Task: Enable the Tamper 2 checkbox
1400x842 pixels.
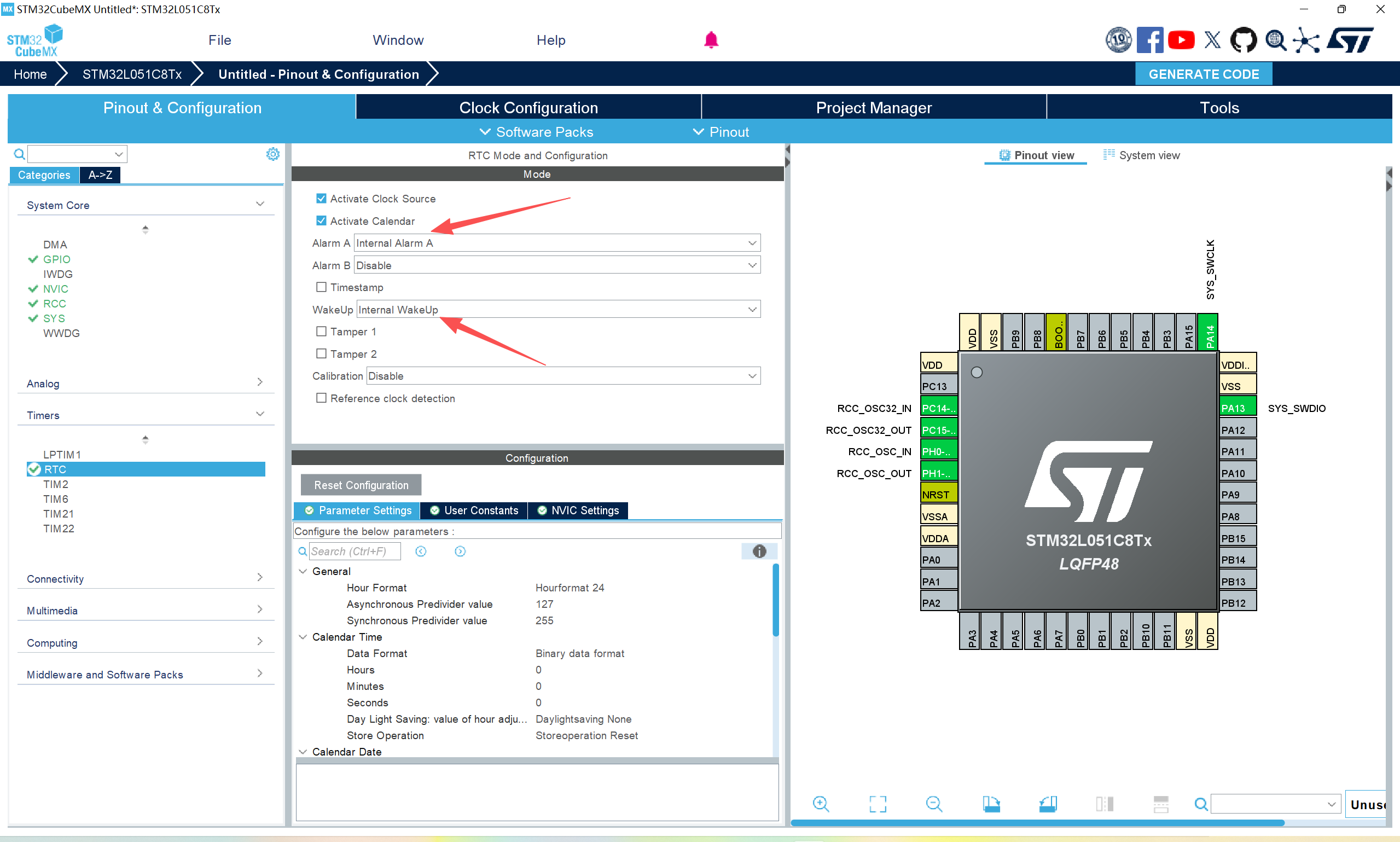Action: (321, 353)
